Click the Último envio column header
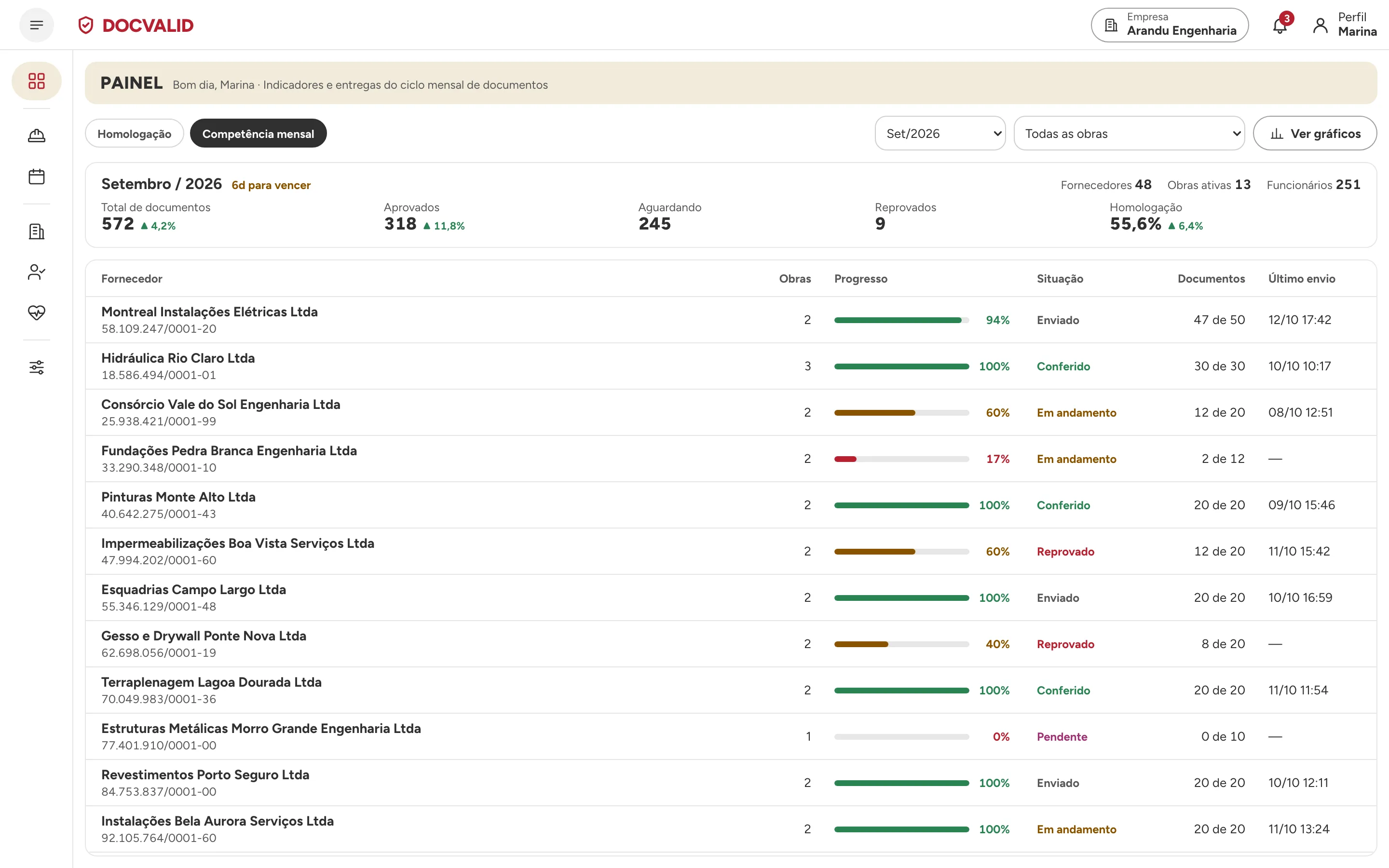 point(1302,278)
